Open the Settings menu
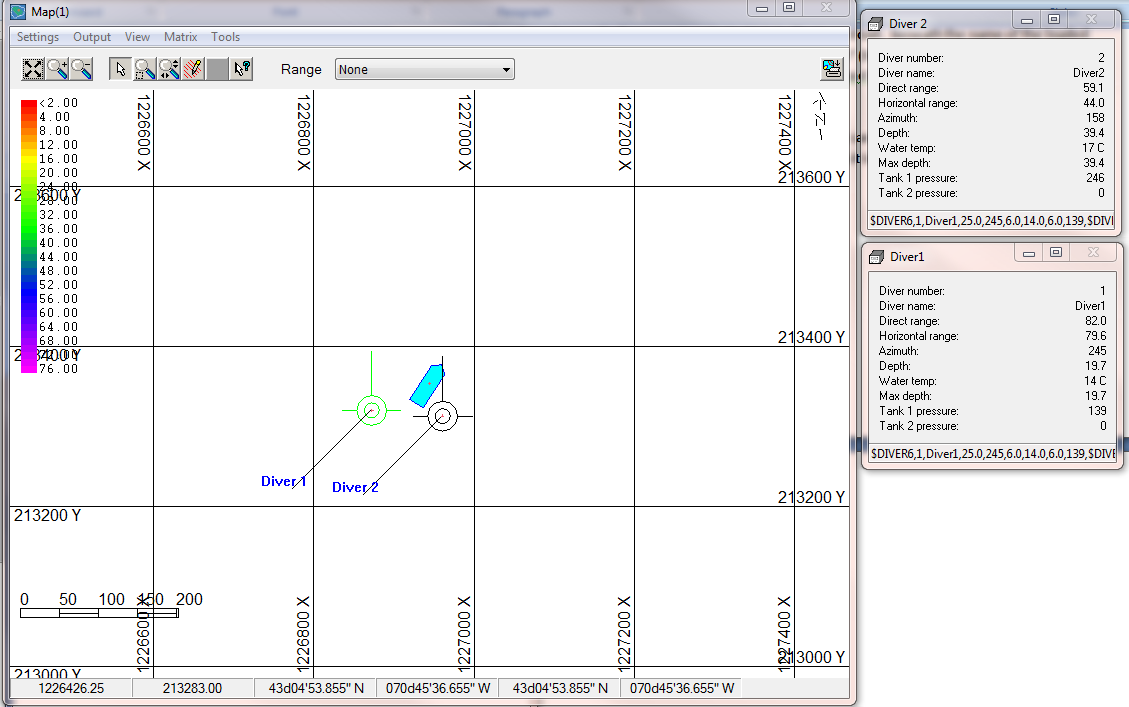Image resolution: width=1129 pixels, height=707 pixels. [38, 37]
